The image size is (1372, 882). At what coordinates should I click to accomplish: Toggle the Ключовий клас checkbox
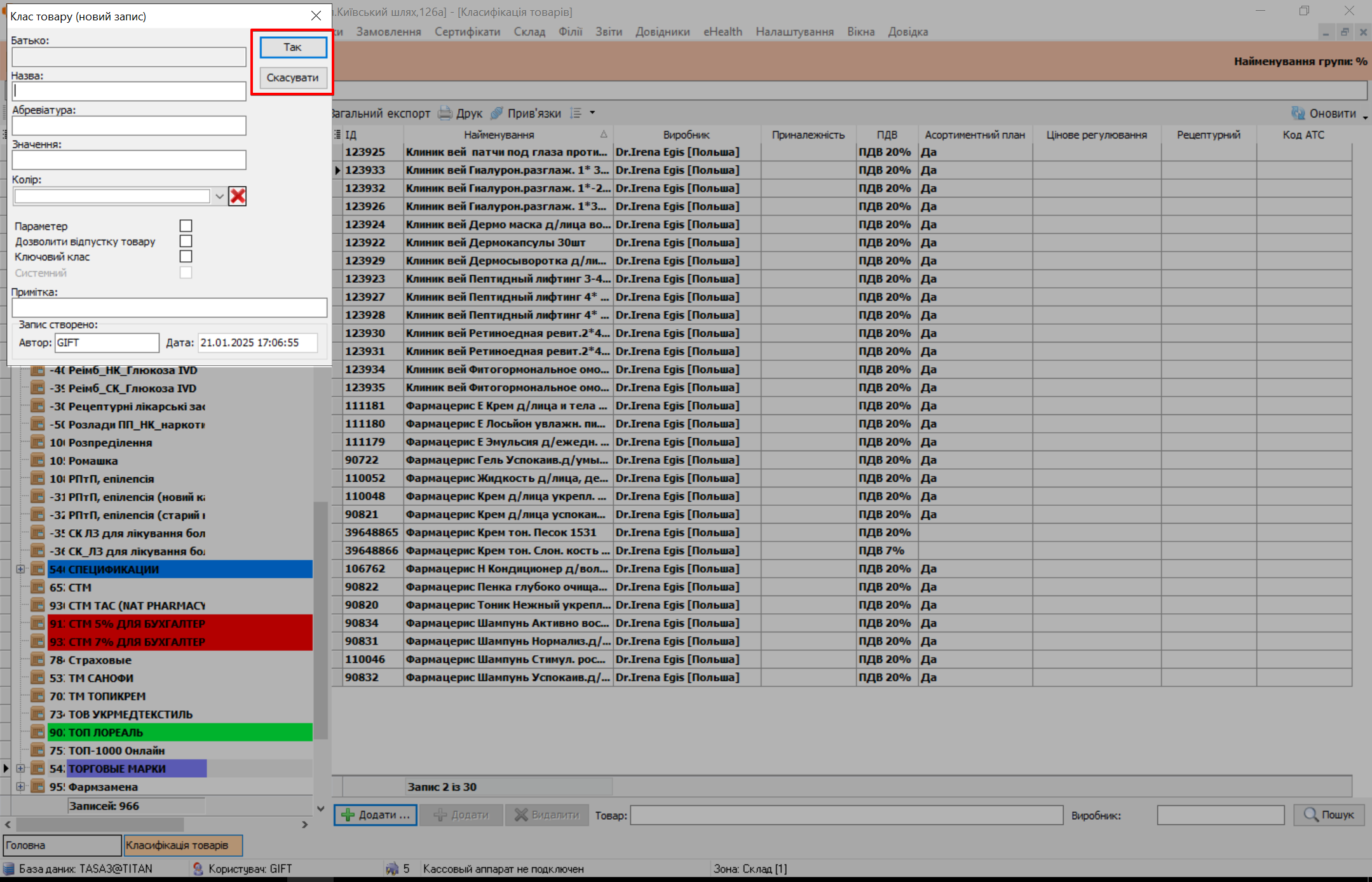[x=186, y=257]
